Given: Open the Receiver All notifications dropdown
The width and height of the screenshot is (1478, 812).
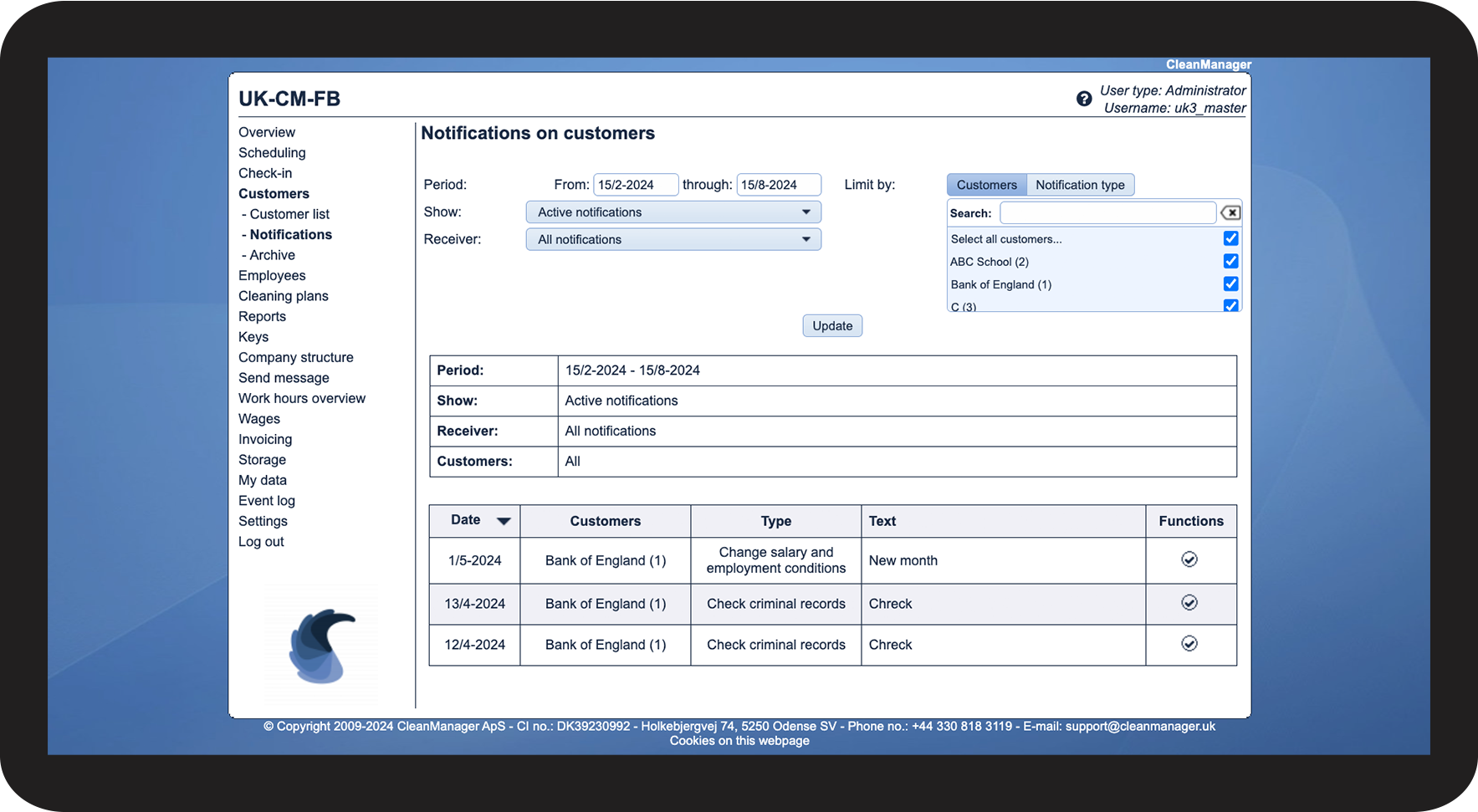Looking at the screenshot, I should coord(673,239).
